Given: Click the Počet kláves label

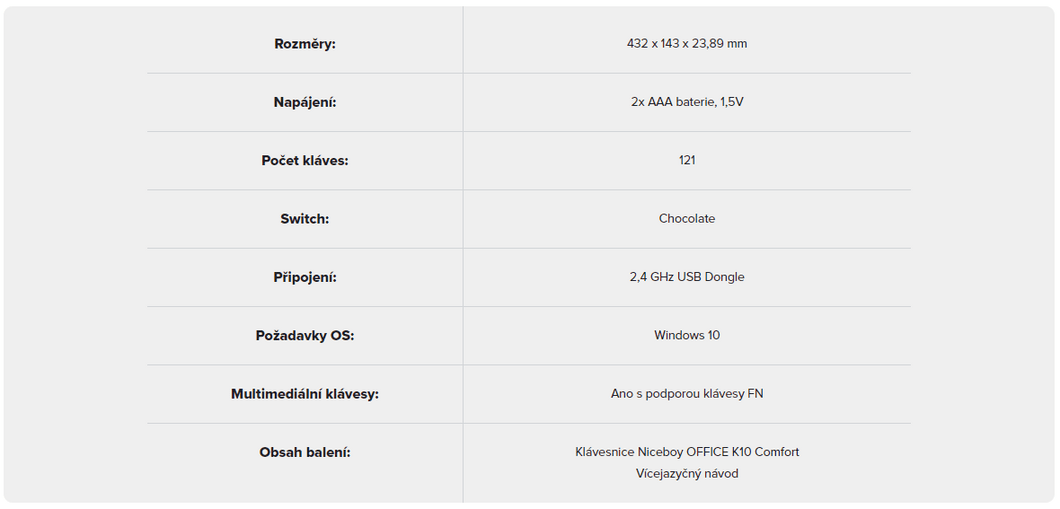Looking at the screenshot, I should 305,161.
